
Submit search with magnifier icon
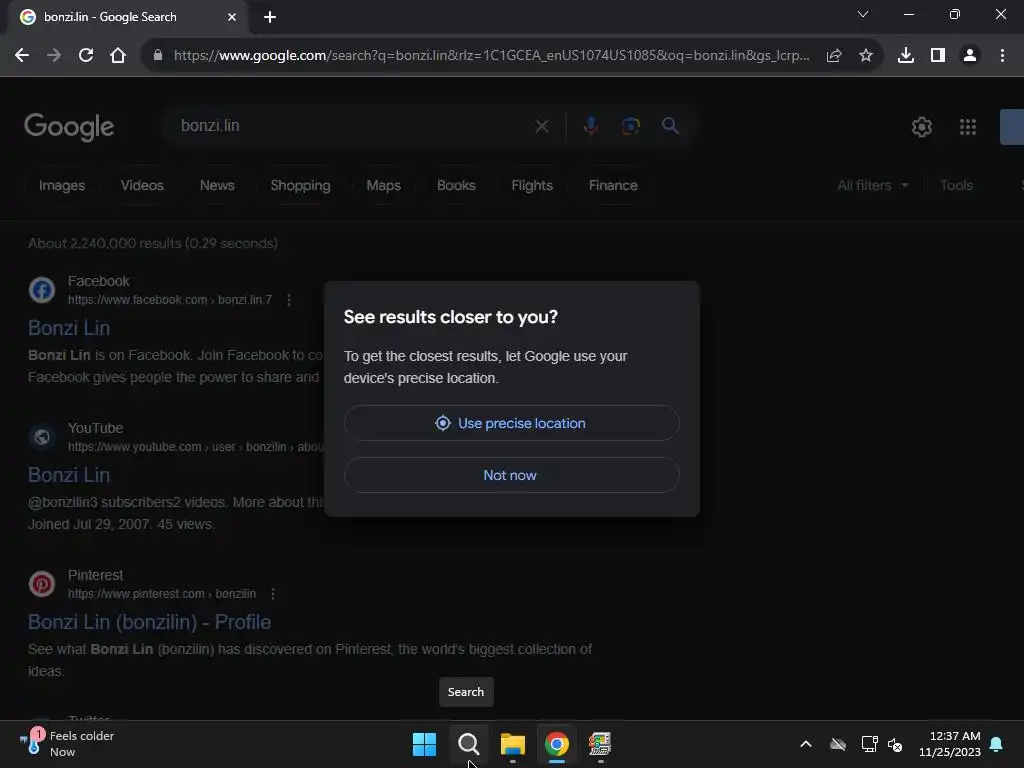pyautogui.click(x=670, y=126)
